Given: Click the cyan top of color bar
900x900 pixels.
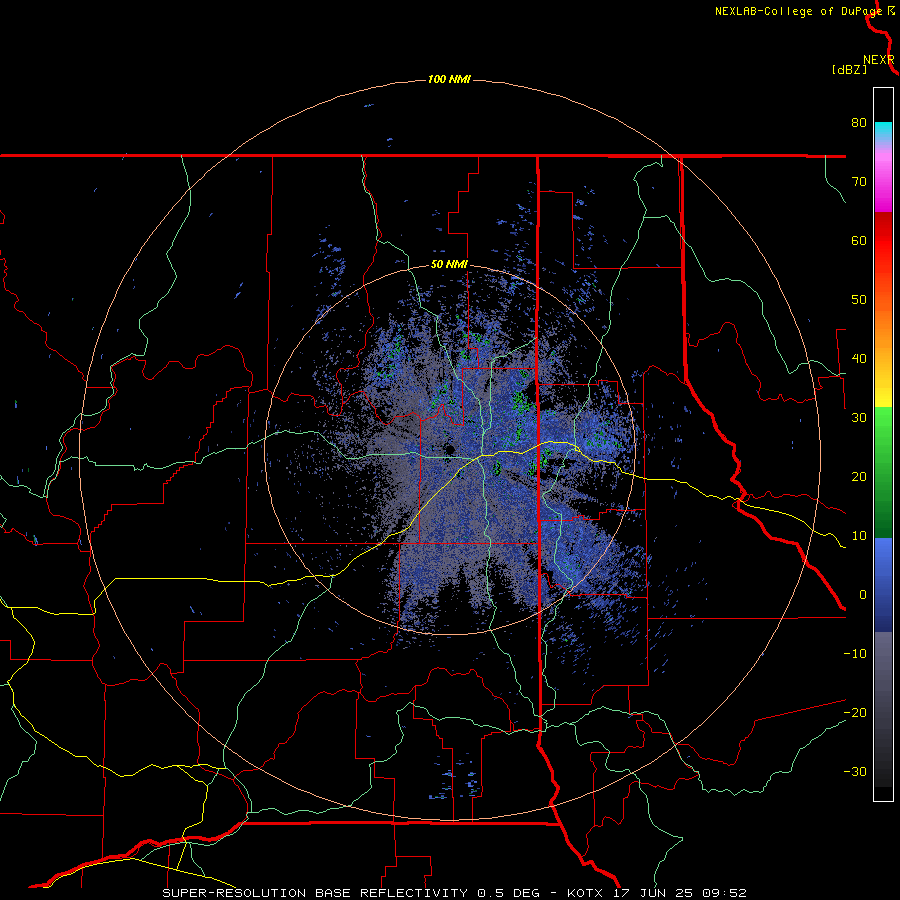Looking at the screenshot, I should coord(883,131).
